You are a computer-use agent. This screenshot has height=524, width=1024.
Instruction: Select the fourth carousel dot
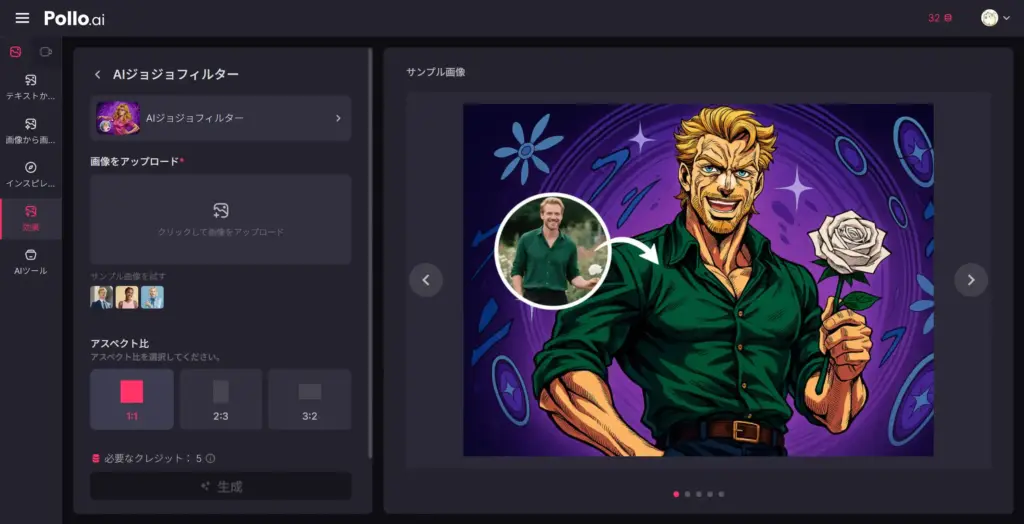pyautogui.click(x=710, y=494)
